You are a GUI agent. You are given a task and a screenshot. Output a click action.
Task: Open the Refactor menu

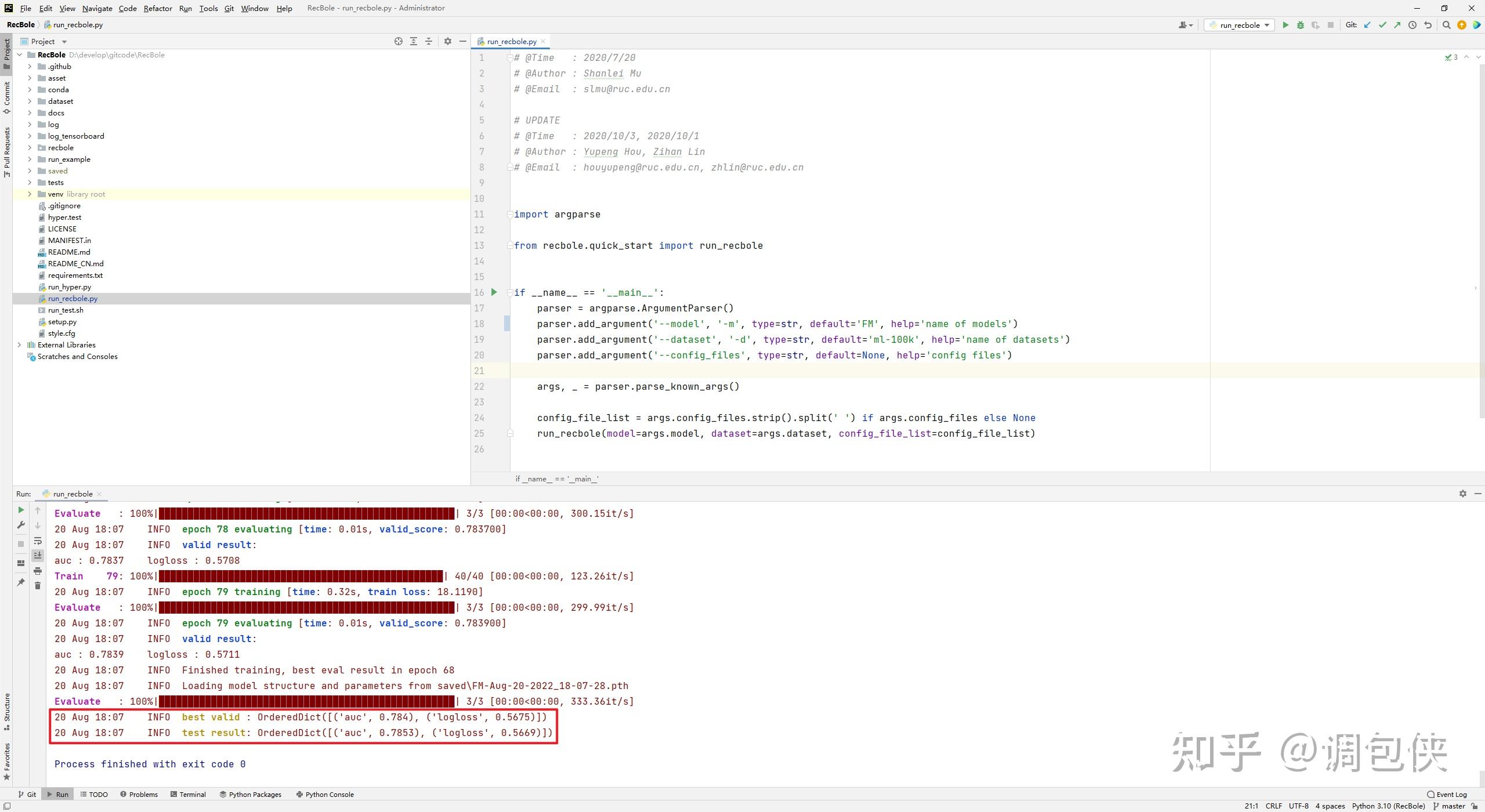pyautogui.click(x=158, y=8)
